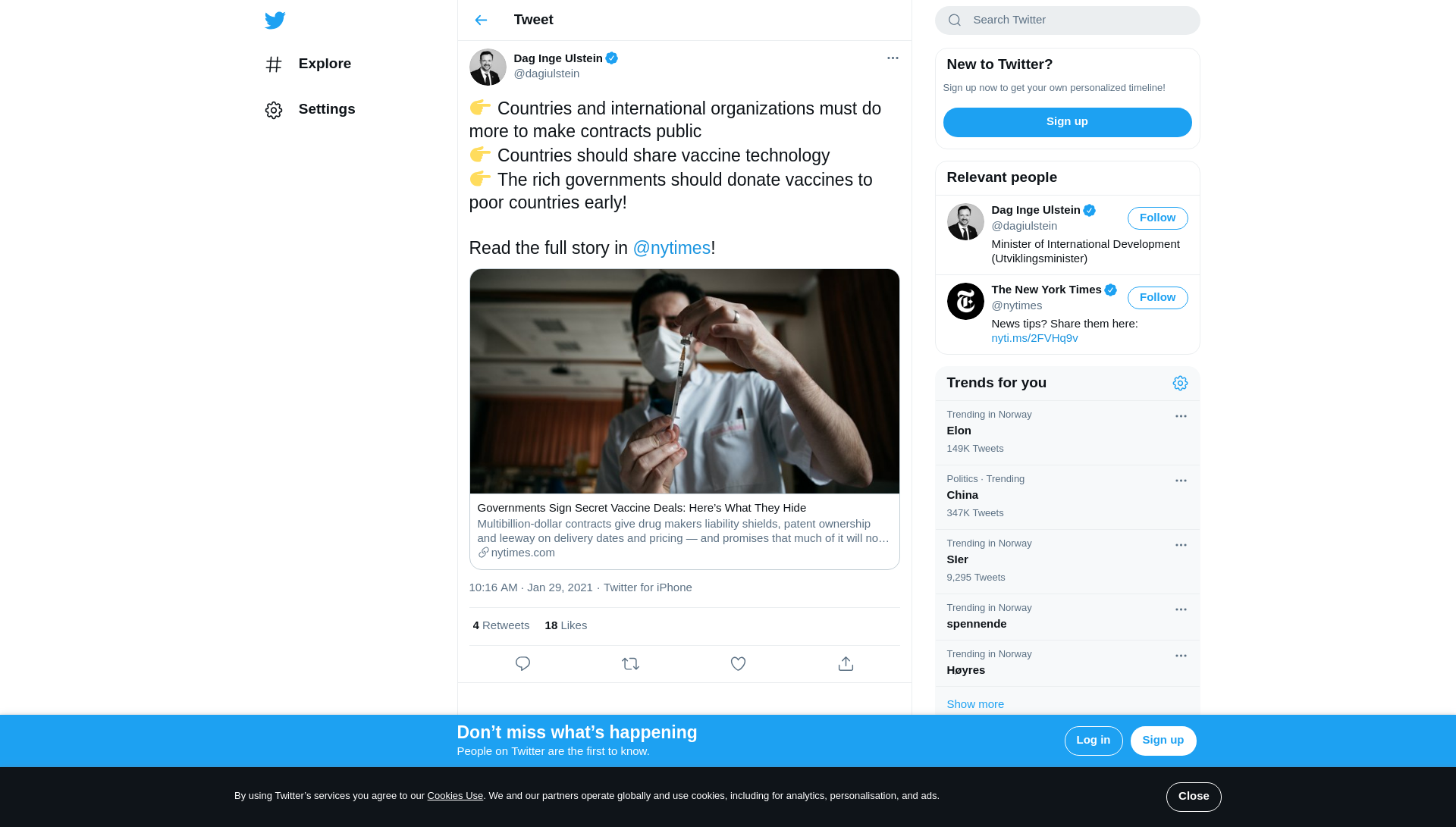Click the @nytimes mention link
Viewport: 1456px width, 827px height.
(671, 248)
